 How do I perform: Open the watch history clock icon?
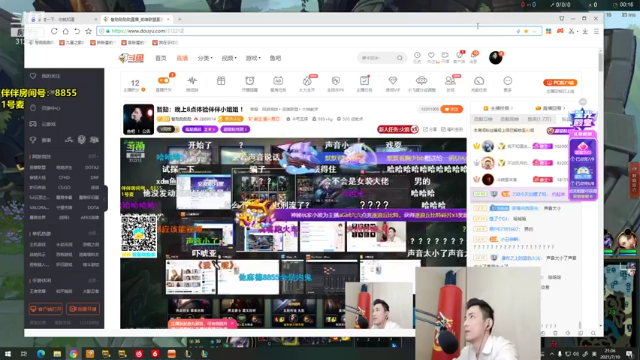(417, 56)
